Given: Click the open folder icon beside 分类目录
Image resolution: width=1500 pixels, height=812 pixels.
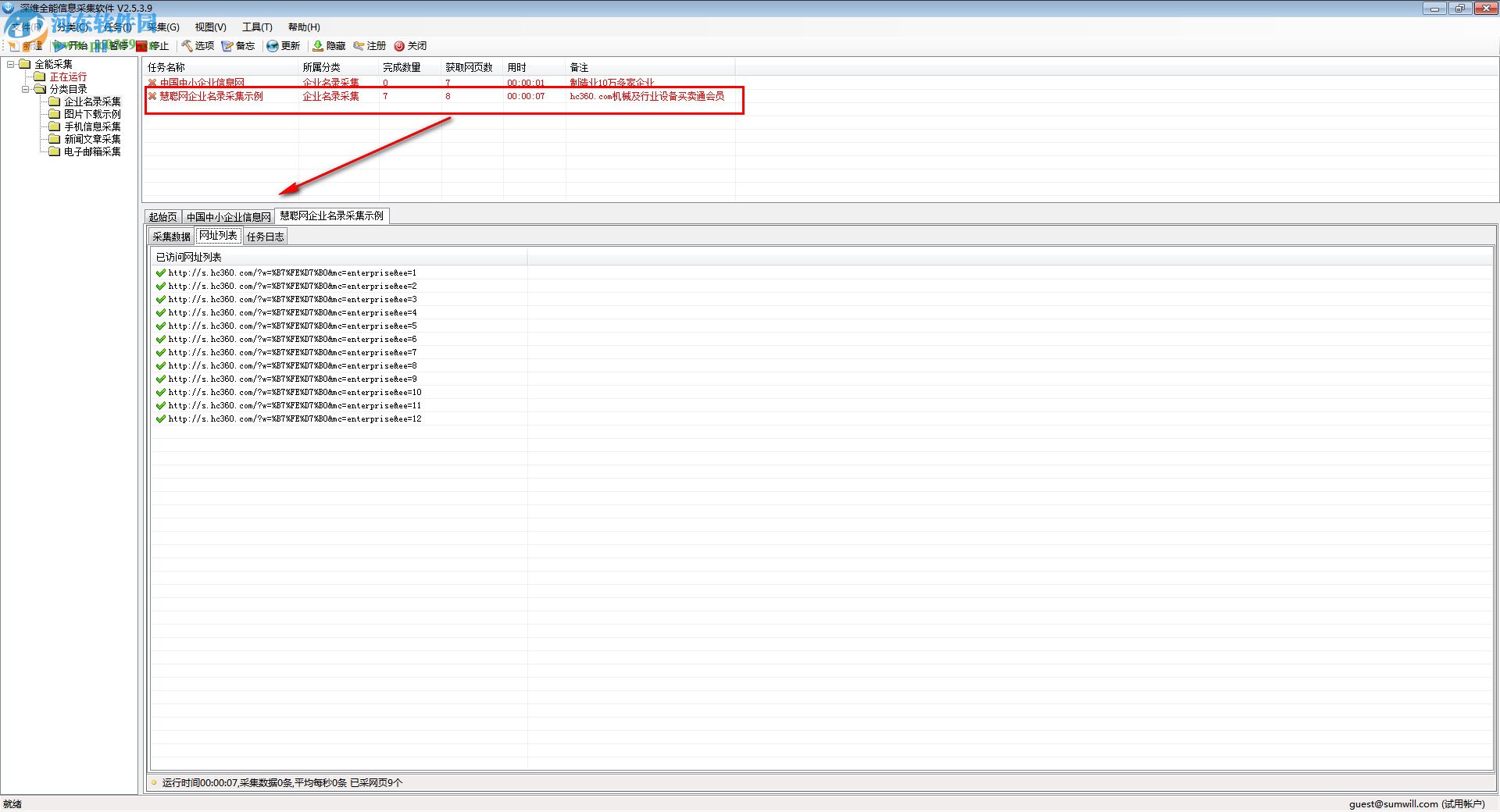Looking at the screenshot, I should pos(40,89).
